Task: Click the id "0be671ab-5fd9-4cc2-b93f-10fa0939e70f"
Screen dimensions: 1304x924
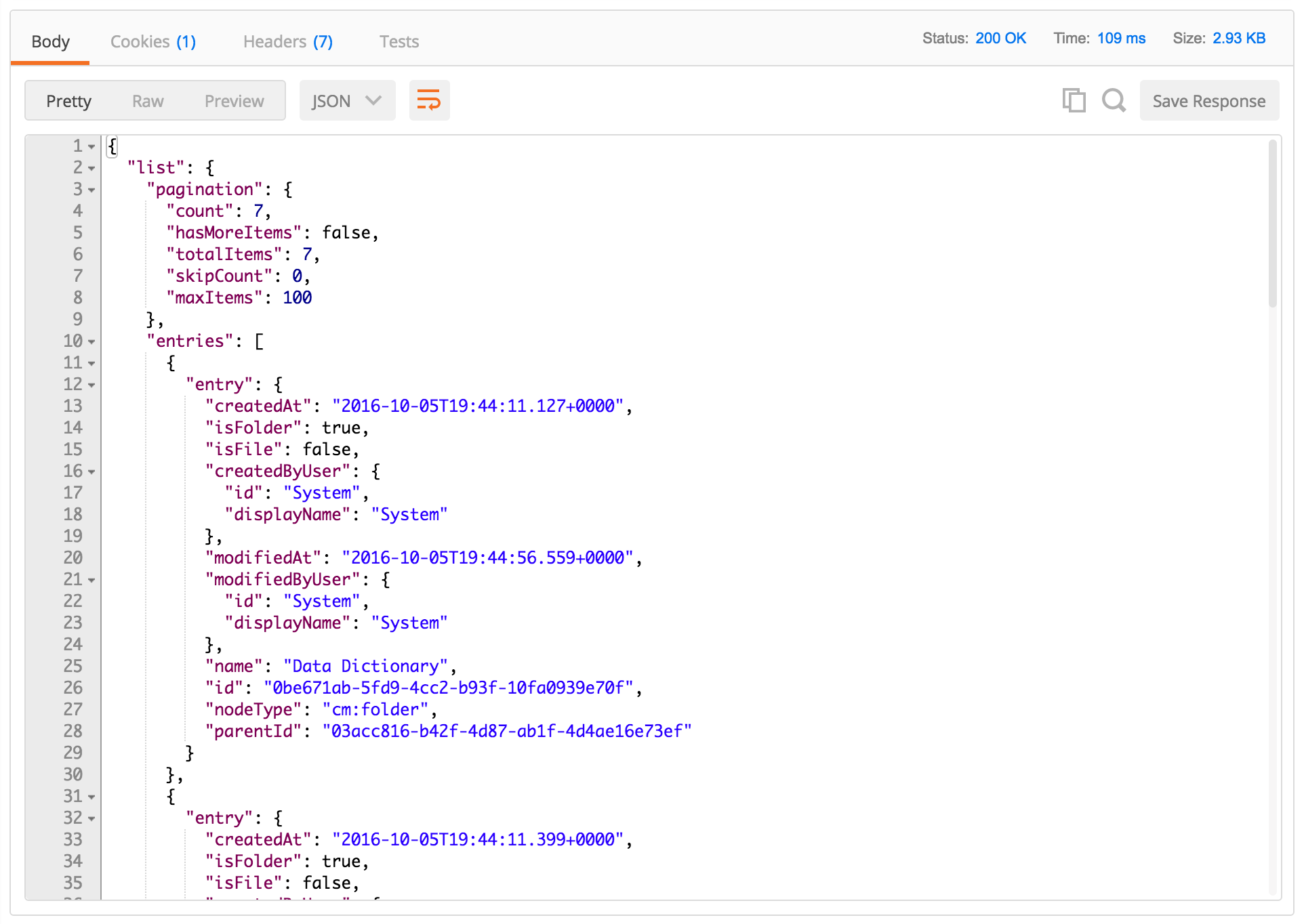Action: click(x=448, y=688)
